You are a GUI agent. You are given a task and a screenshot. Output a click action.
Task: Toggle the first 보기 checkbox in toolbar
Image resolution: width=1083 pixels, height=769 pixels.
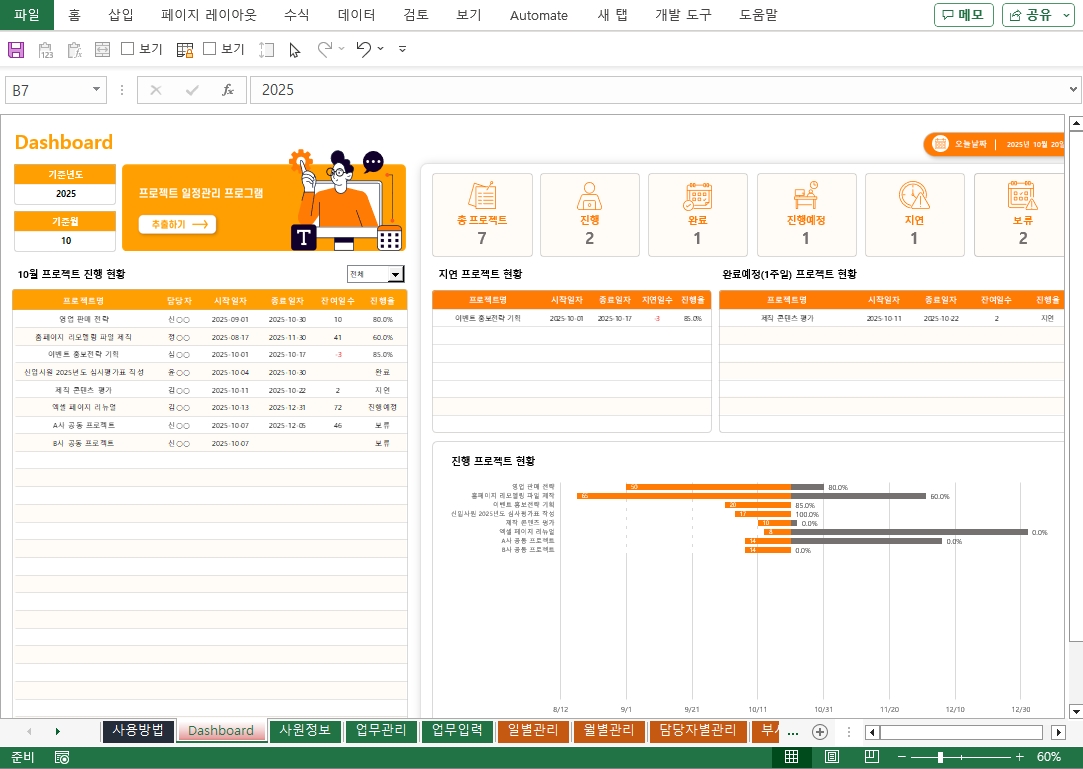[x=128, y=49]
